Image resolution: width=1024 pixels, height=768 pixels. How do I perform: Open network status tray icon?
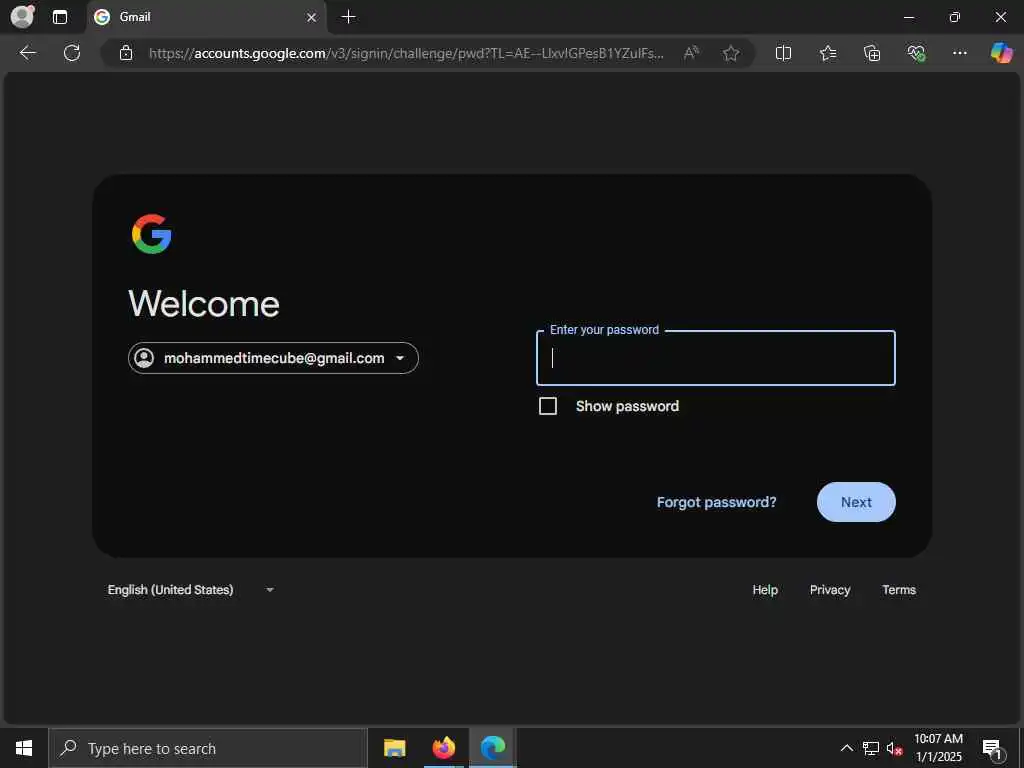coord(871,748)
